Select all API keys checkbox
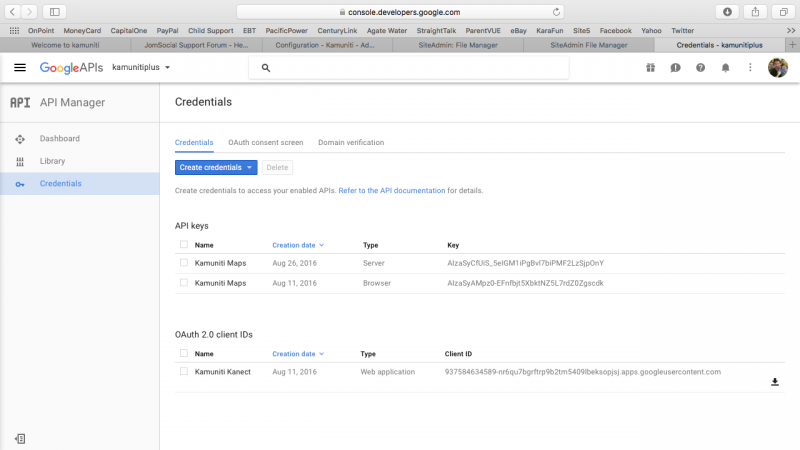This screenshot has height=450, width=800. click(184, 244)
